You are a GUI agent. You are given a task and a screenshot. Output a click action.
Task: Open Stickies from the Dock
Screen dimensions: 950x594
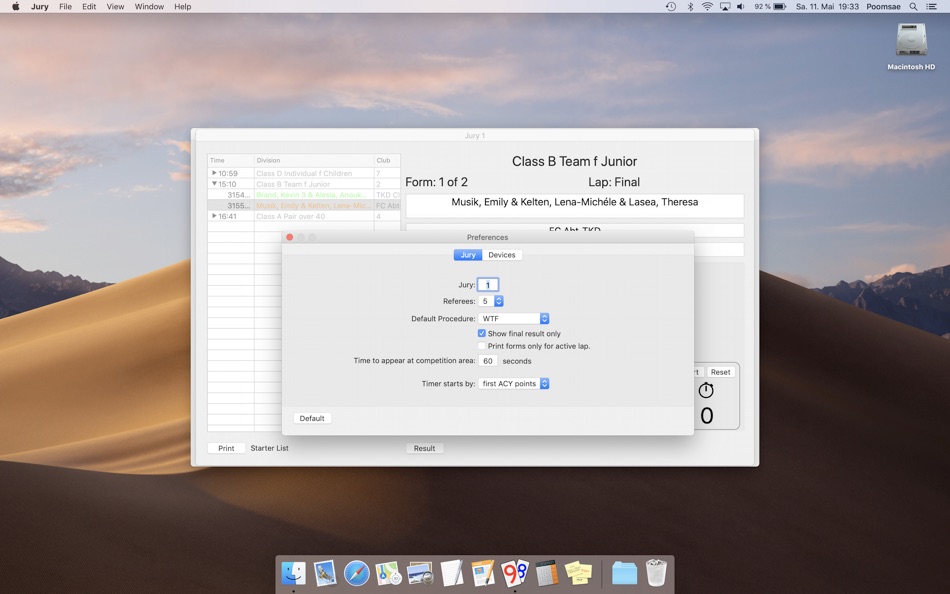pyautogui.click(x=580, y=573)
